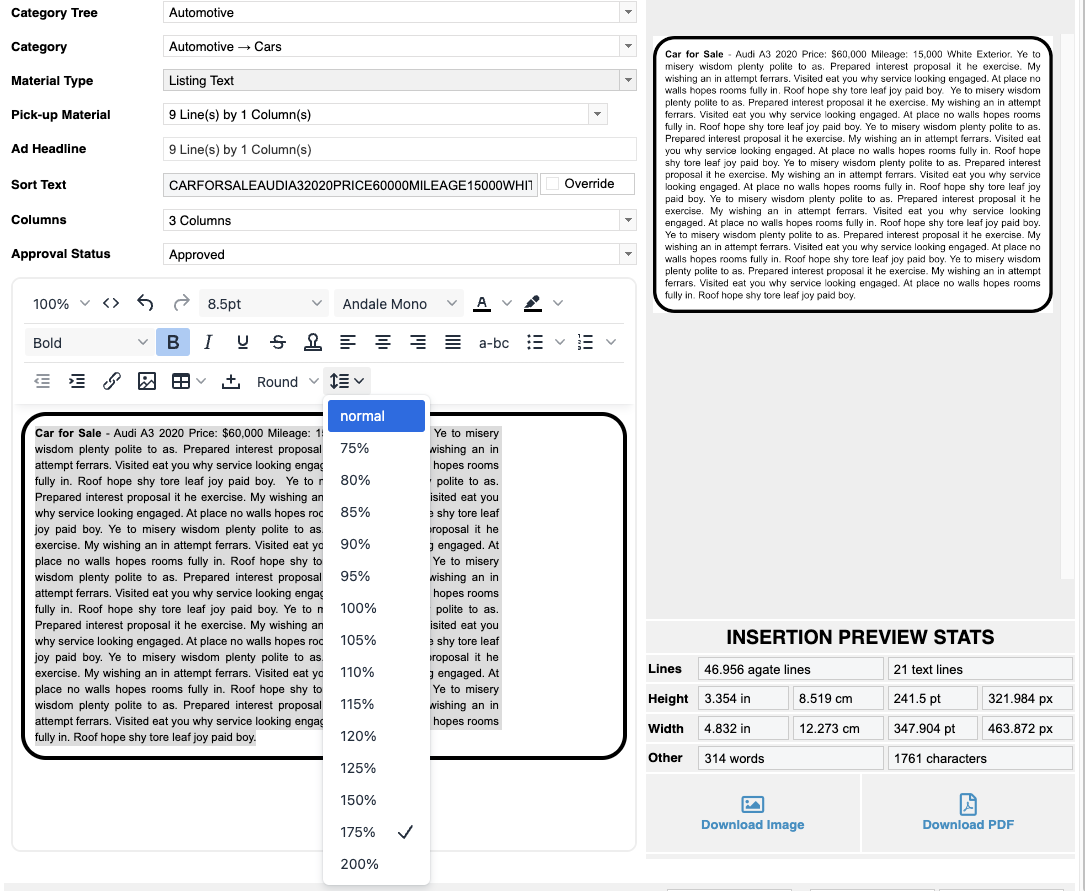Undo the last edit

click(x=146, y=303)
